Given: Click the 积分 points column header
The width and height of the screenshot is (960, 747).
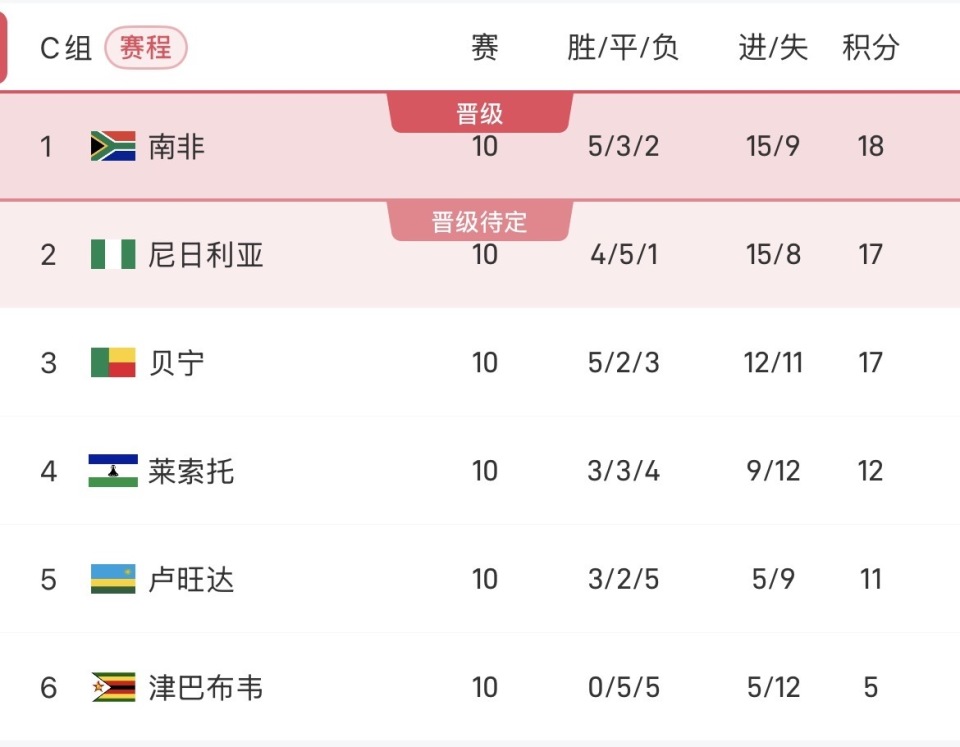Looking at the screenshot, I should coord(870,47).
